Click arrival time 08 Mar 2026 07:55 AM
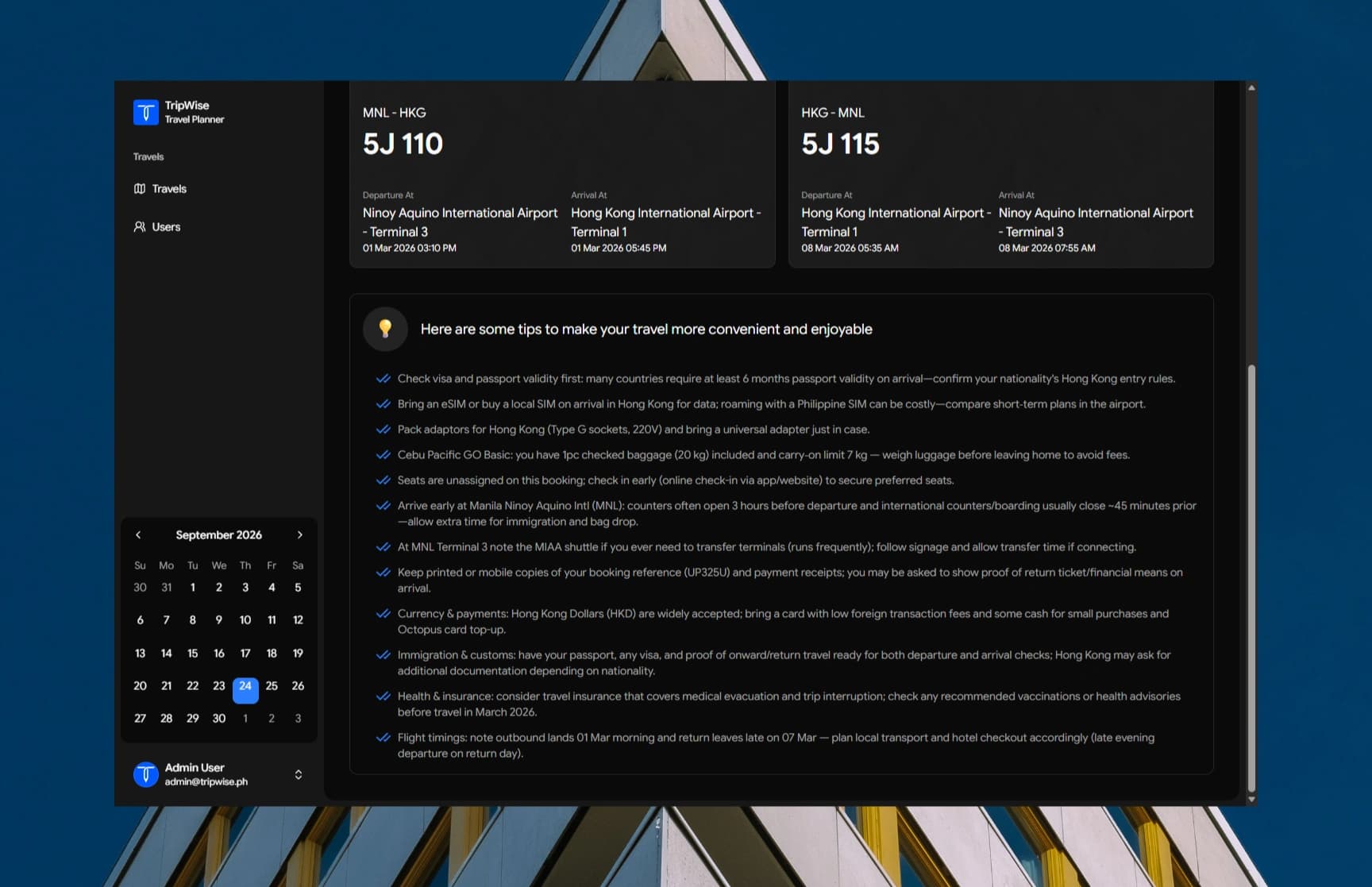This screenshot has width=1372, height=887. coord(1047,249)
